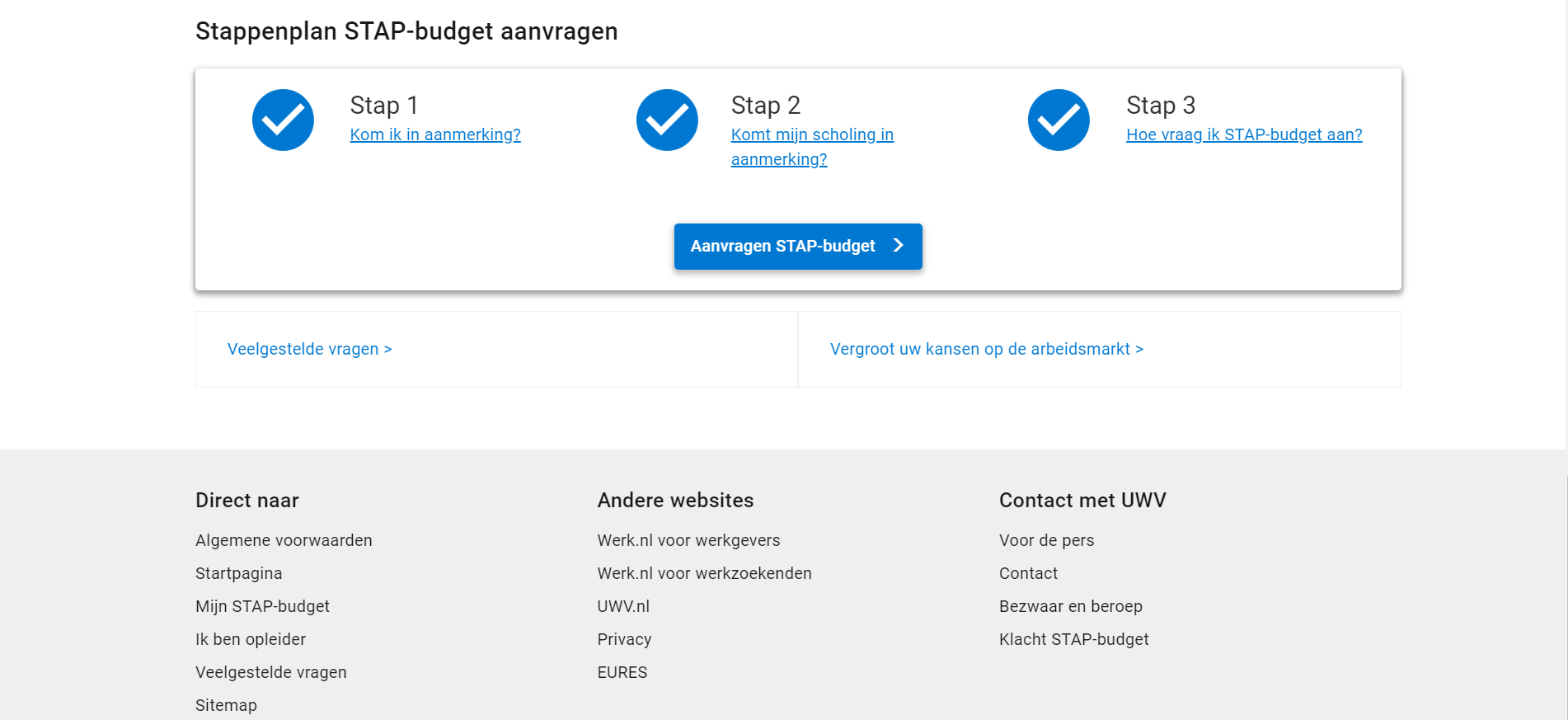Screen dimensions: 1568x720
Task: Open UWV.nl website link
Action: (x=623, y=606)
